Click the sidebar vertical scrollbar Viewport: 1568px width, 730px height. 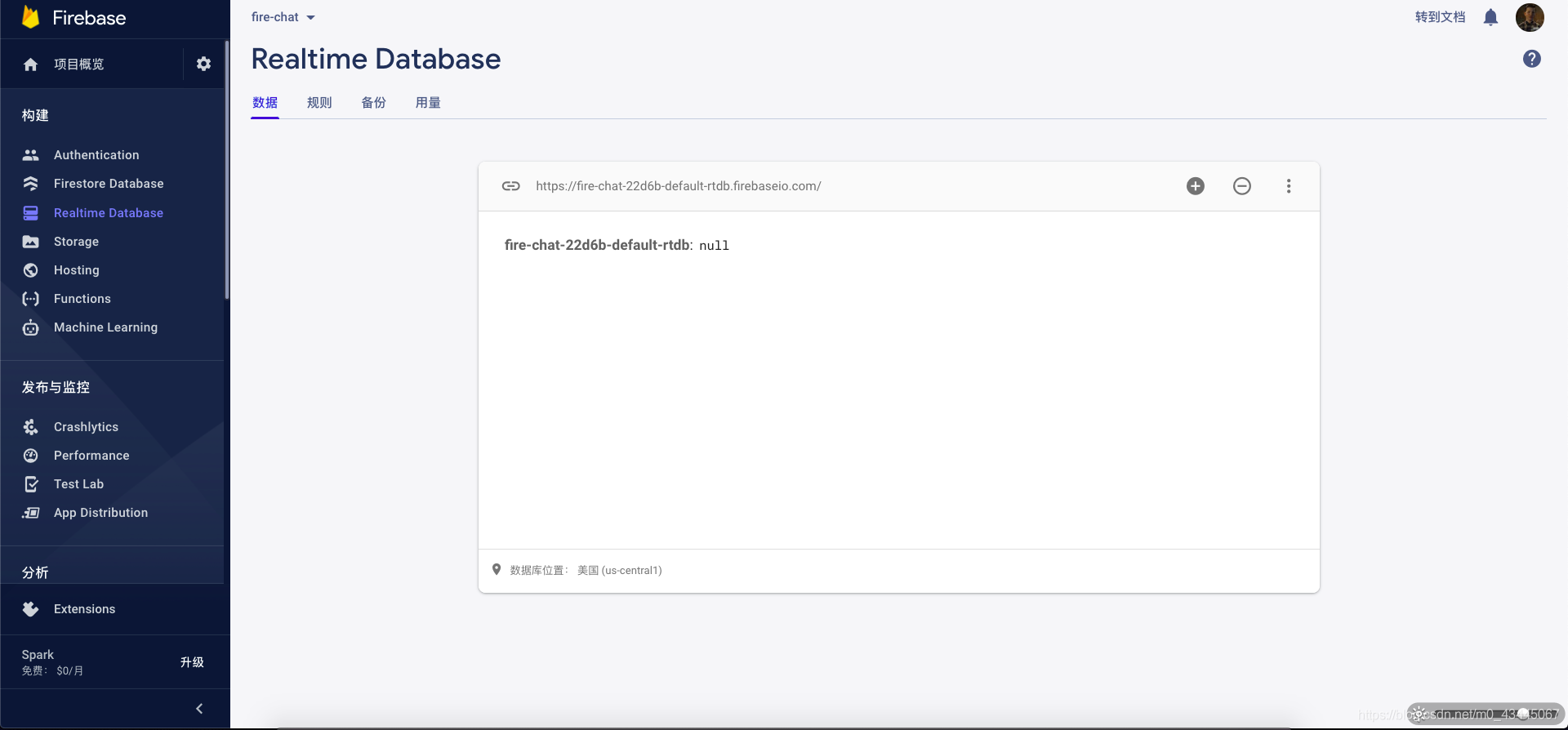227,170
